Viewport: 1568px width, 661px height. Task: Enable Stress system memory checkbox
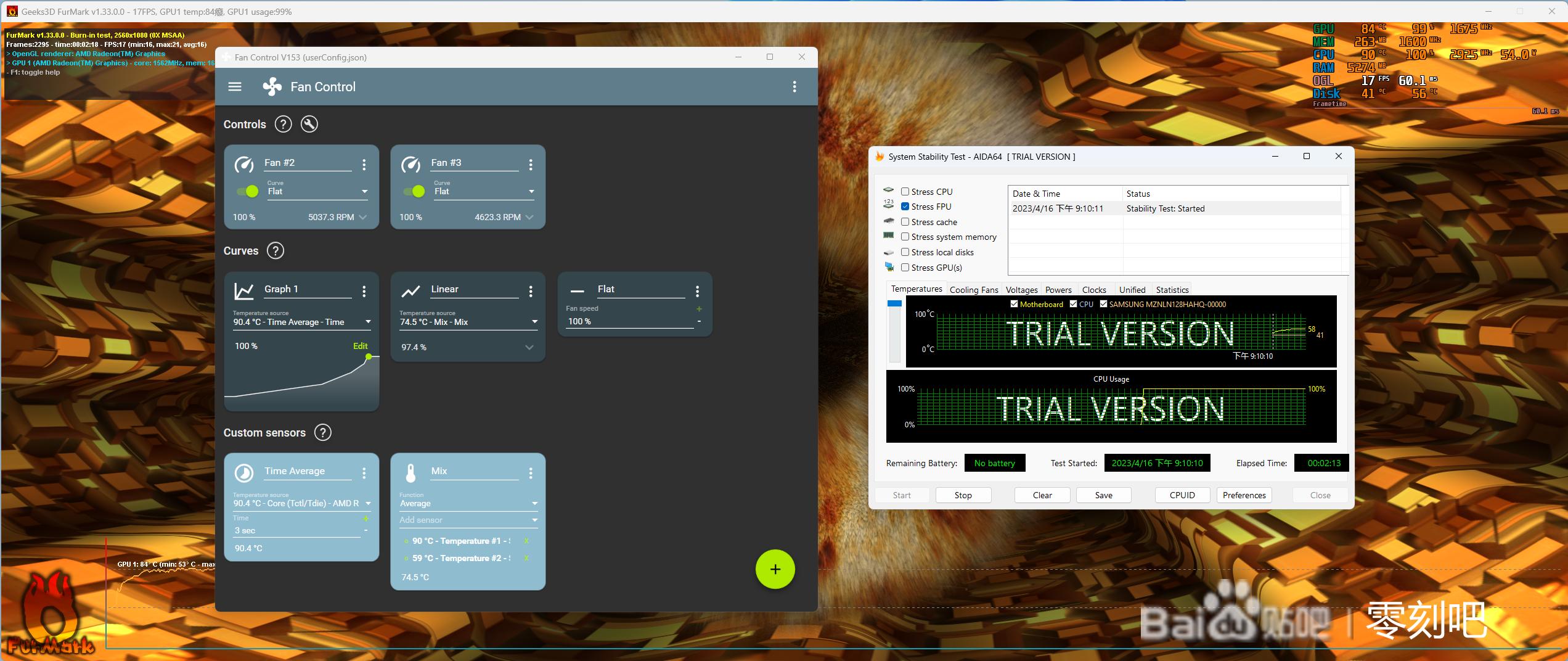click(905, 237)
